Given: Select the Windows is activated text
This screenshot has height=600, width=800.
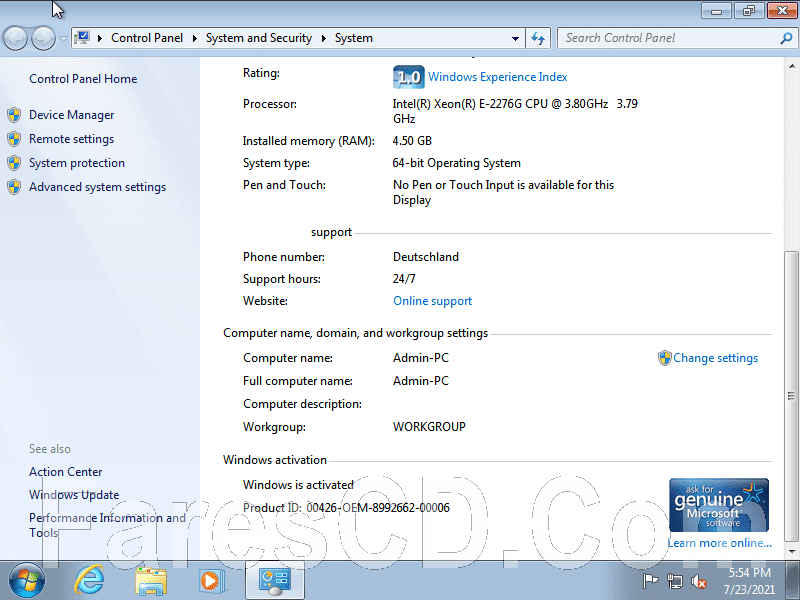Looking at the screenshot, I should pos(298,485).
